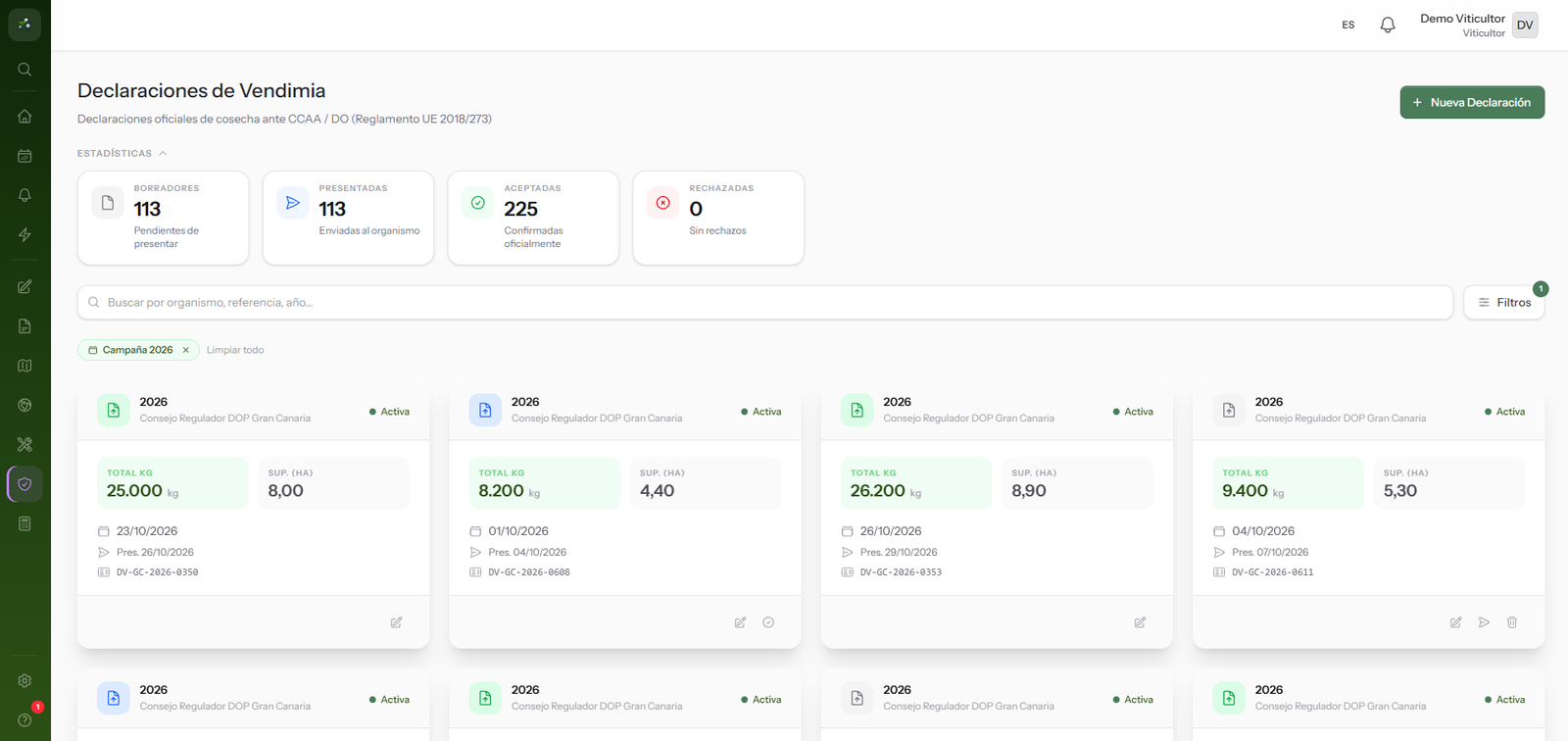Delete declaration DV-GC-2026-0611 with trash icon
The image size is (1568, 741).
click(1512, 622)
